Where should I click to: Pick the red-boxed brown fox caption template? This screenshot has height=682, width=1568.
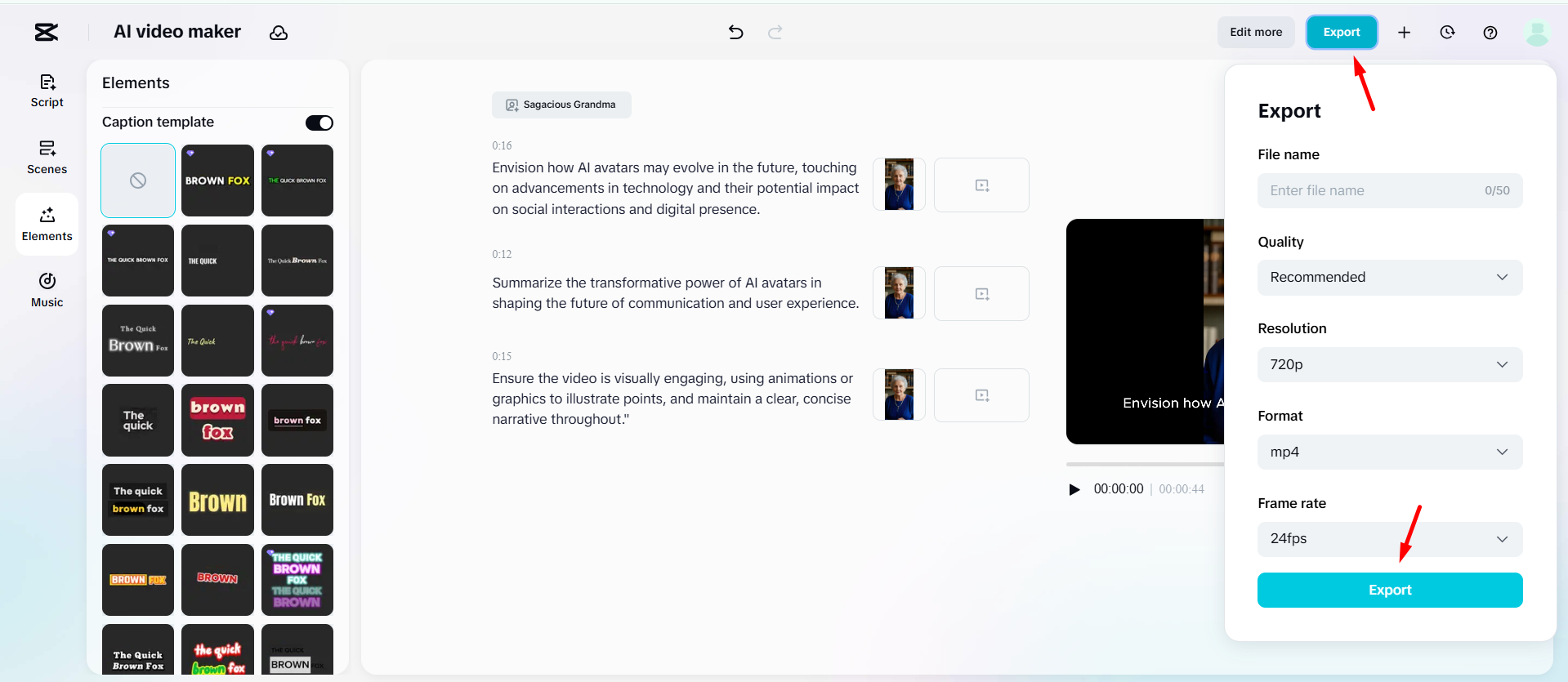pyautogui.click(x=217, y=420)
